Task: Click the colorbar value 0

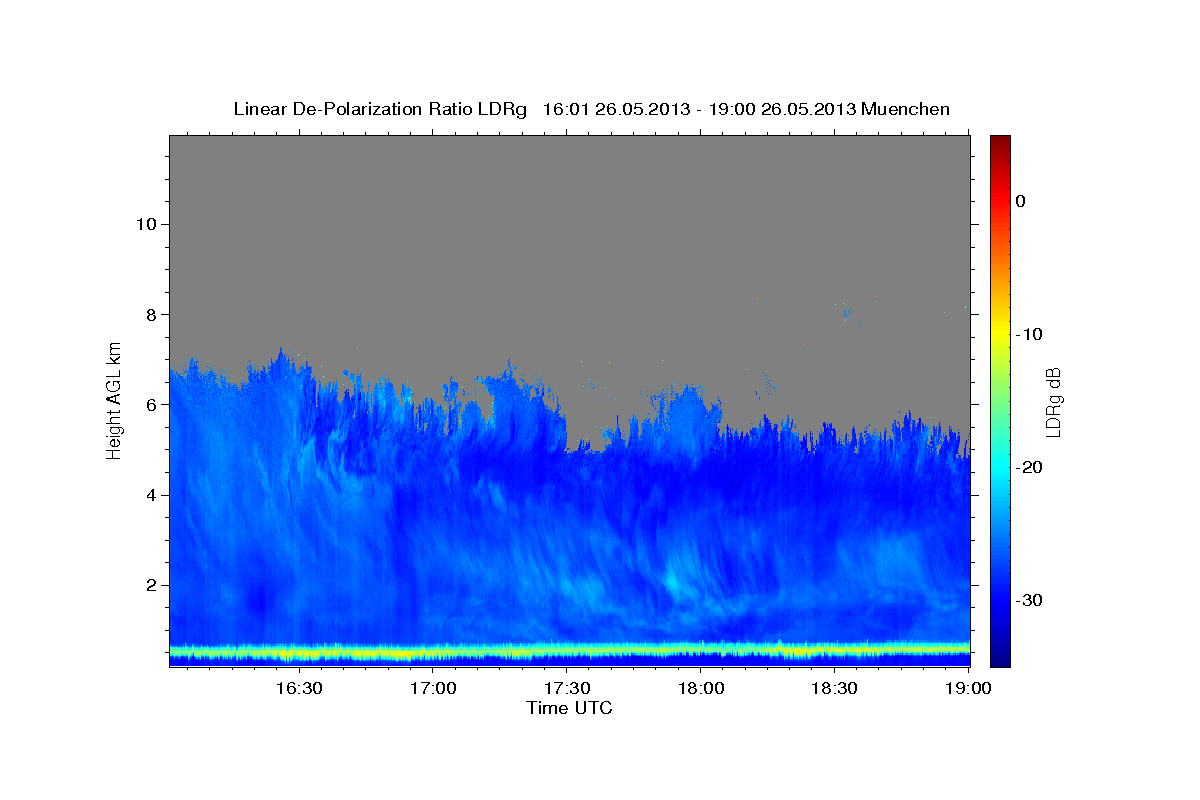Action: click(1020, 201)
